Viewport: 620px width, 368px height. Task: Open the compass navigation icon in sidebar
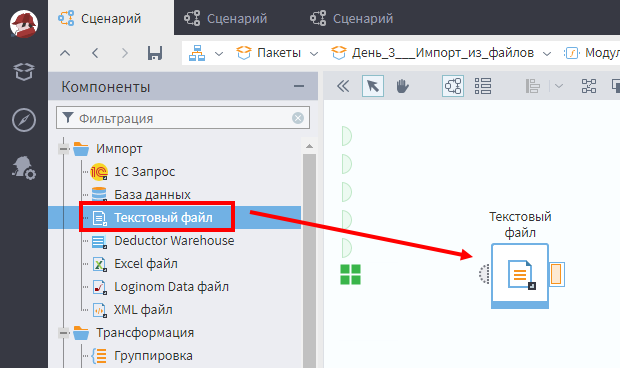pyautogui.click(x=24, y=120)
